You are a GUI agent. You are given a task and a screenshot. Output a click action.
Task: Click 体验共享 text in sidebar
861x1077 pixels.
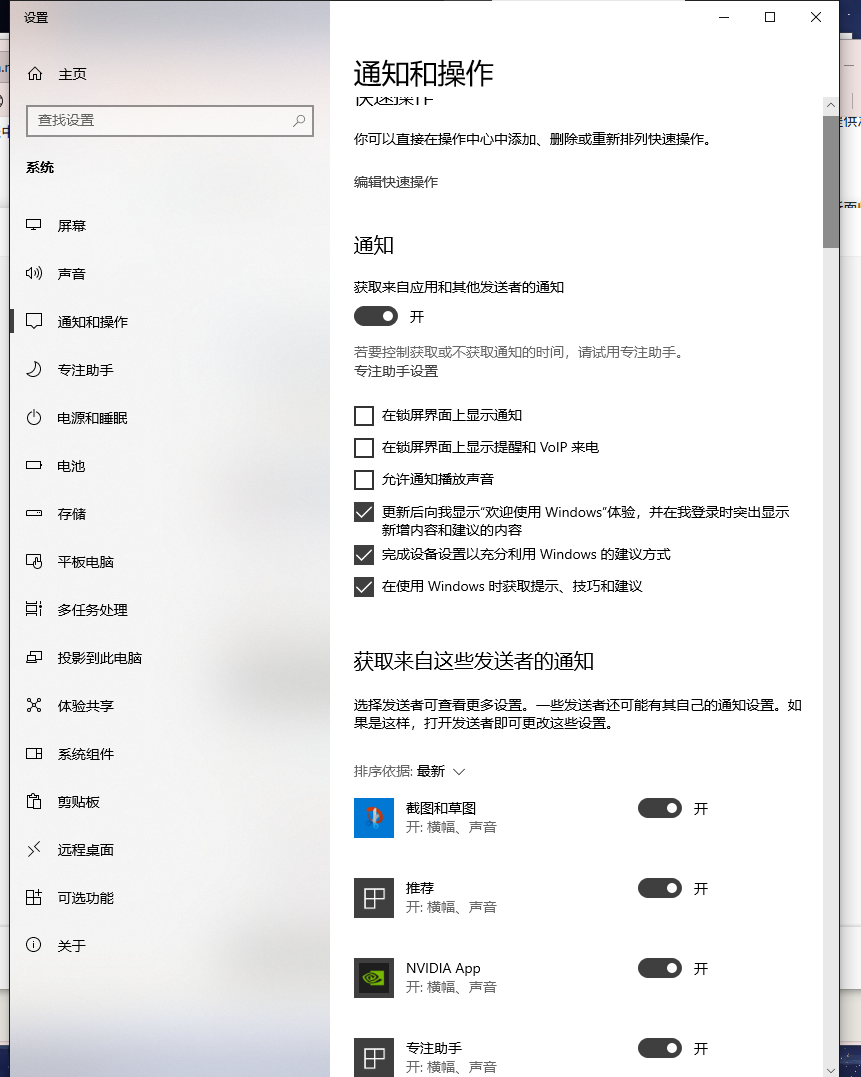(85, 706)
